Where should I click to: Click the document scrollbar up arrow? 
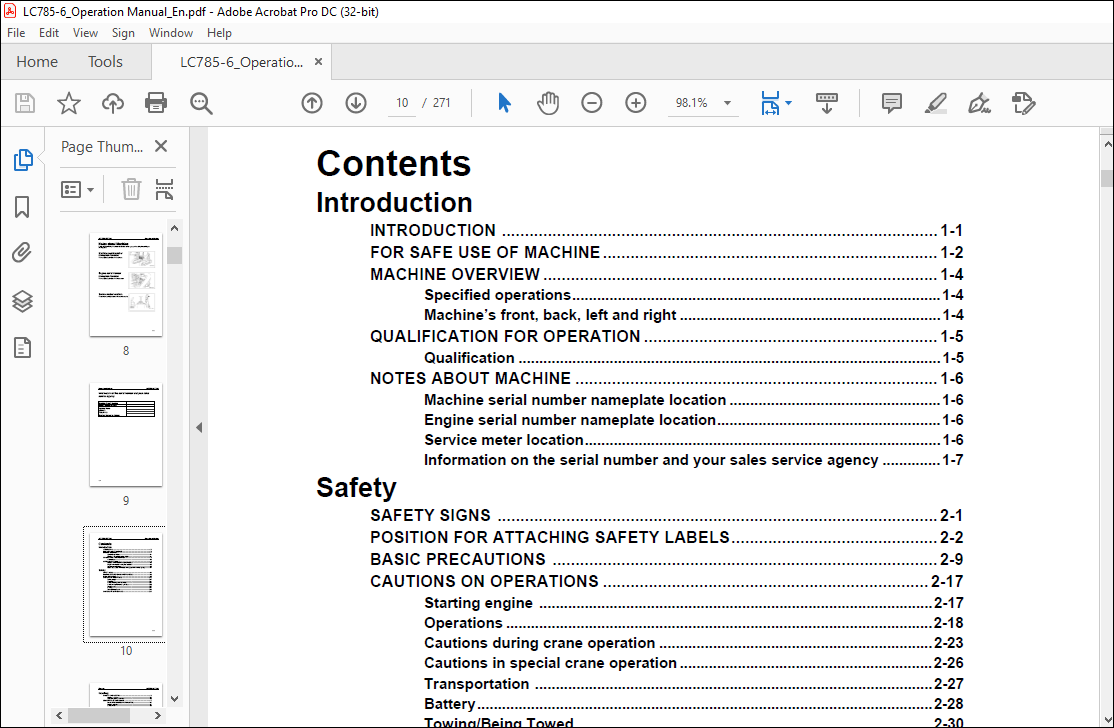point(1107,144)
